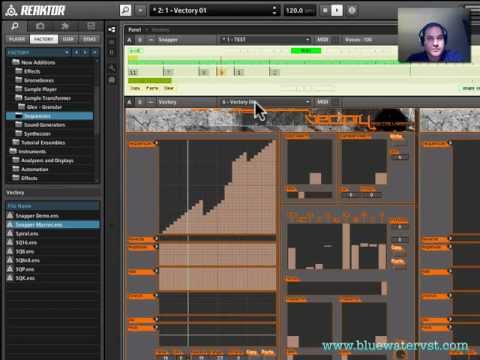Stop playback with the stop button
Screen dimensions: 480x360
[x=325, y=10]
